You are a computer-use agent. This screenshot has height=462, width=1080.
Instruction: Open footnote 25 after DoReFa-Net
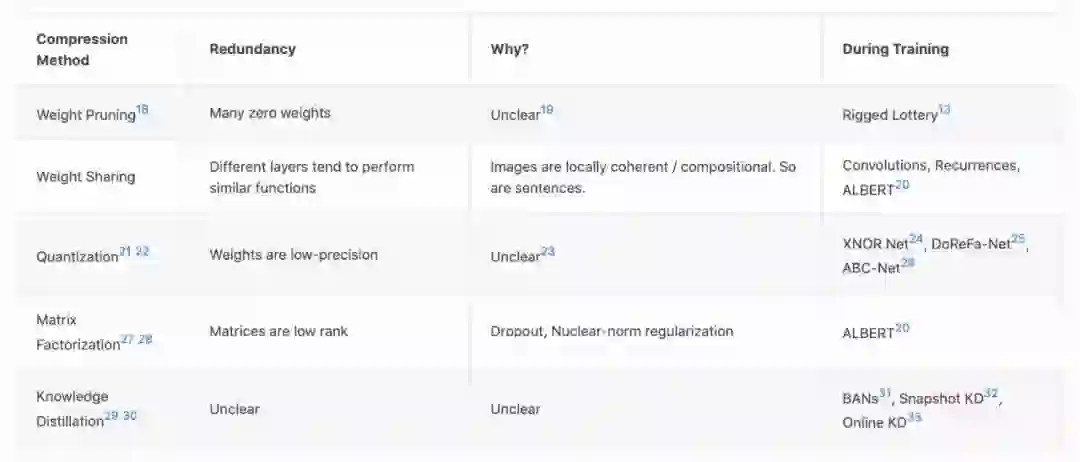click(x=1019, y=239)
